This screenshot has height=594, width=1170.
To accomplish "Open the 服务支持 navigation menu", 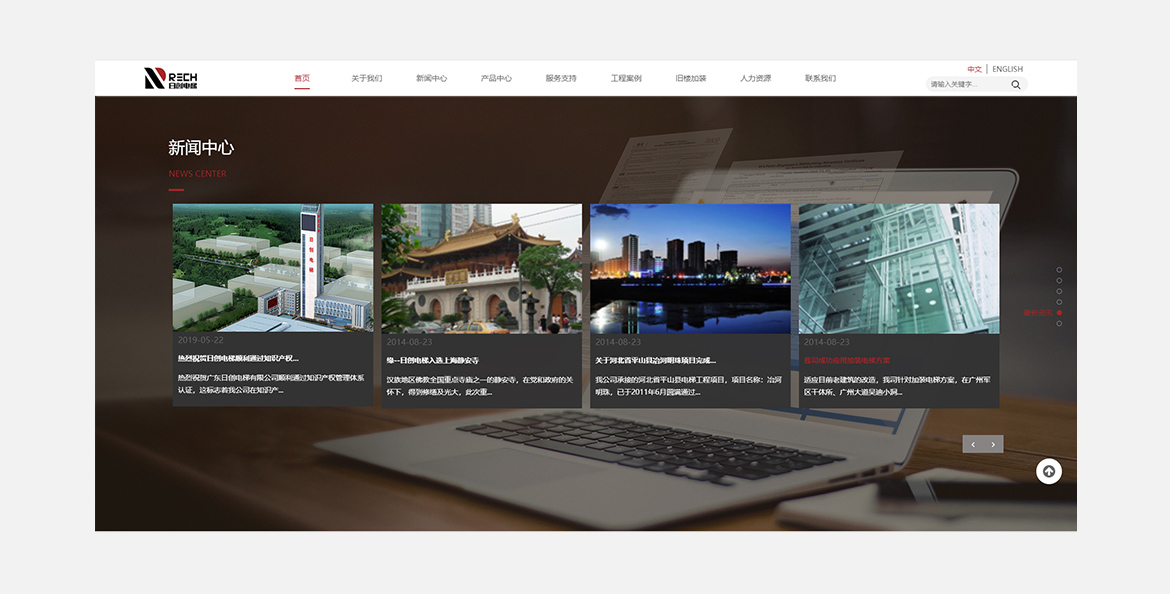I will tap(561, 78).
